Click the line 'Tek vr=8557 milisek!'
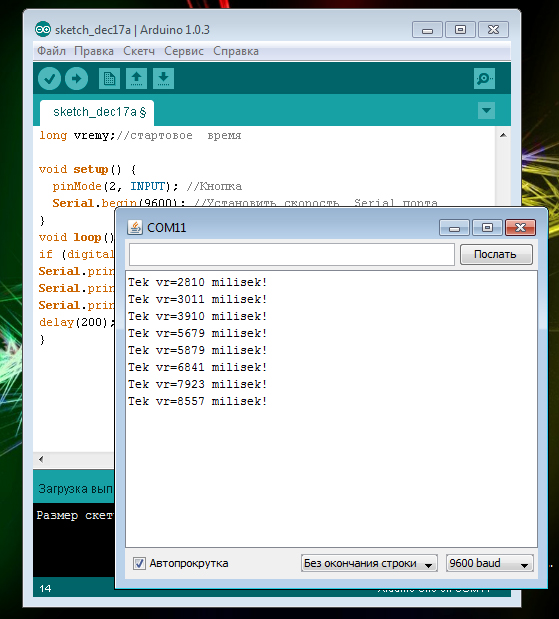 point(197,401)
